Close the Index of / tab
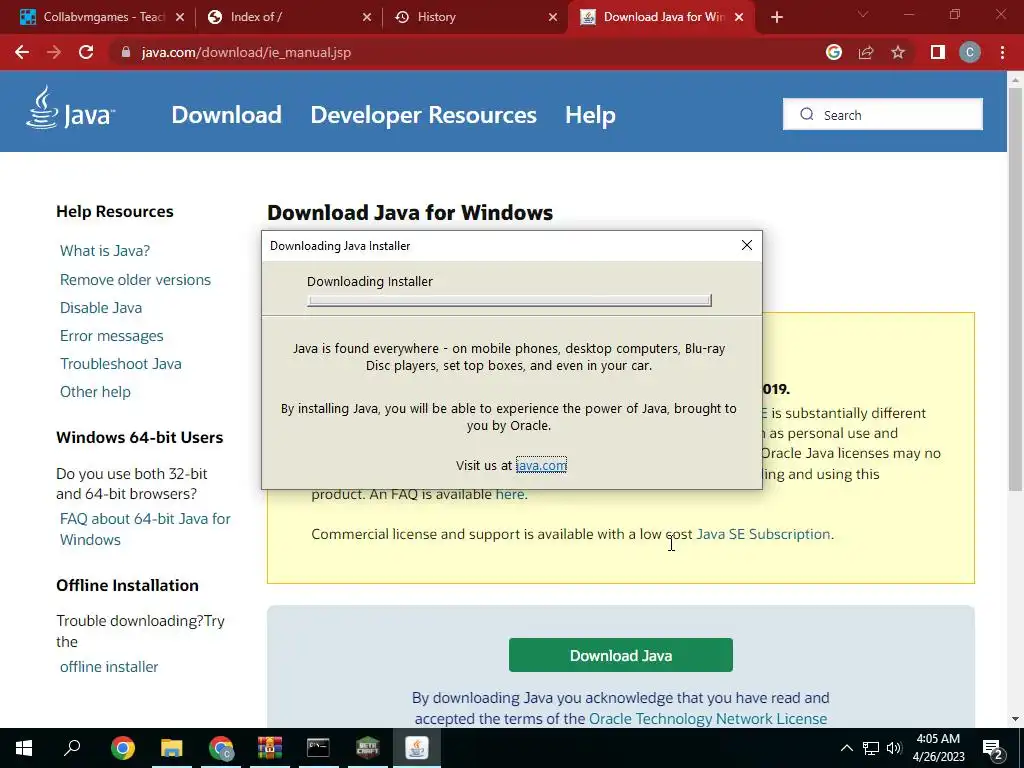 coord(367,17)
